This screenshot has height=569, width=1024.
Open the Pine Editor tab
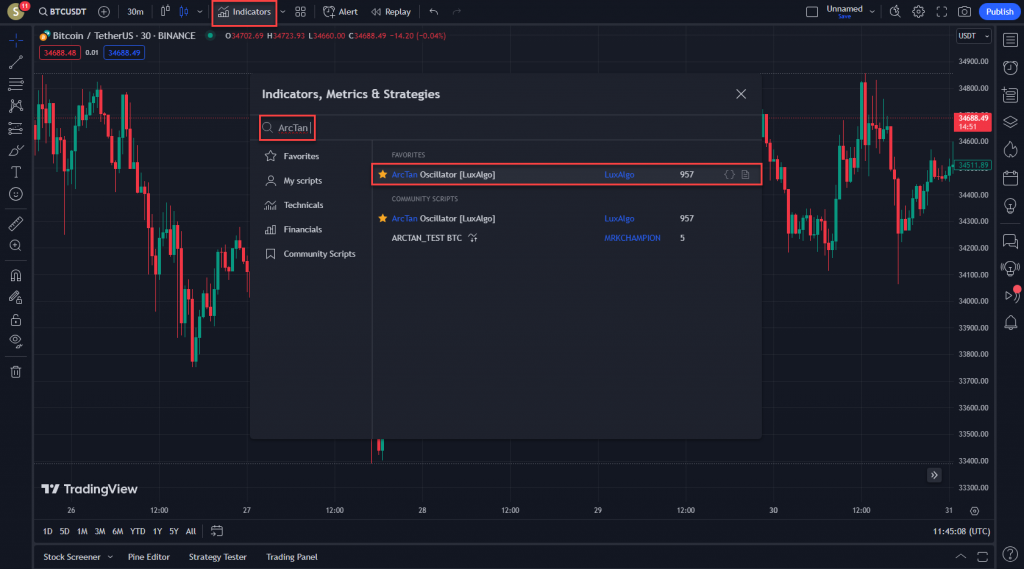148,557
